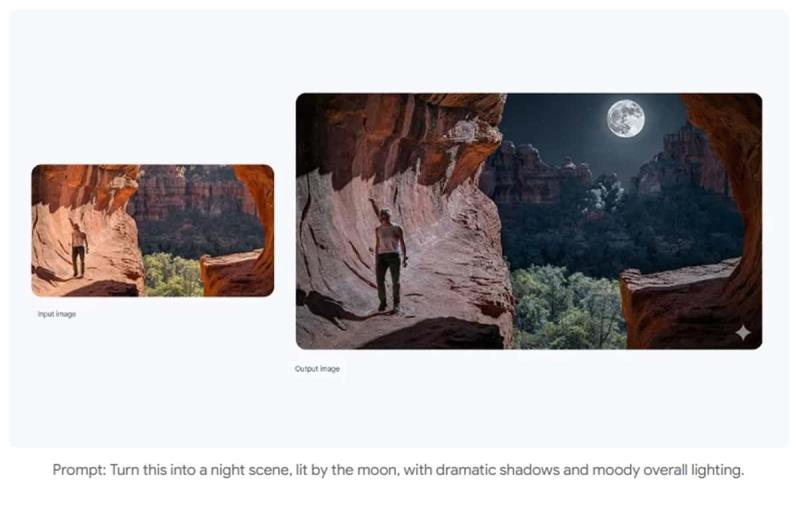Click the hiker's raised arm in output image
The image size is (800, 509).
coord(377,210)
